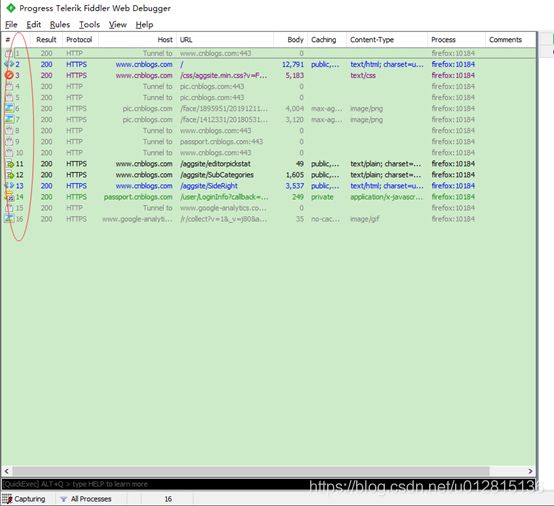
Task: Sort by the Result column header
Action: [x=46, y=40]
